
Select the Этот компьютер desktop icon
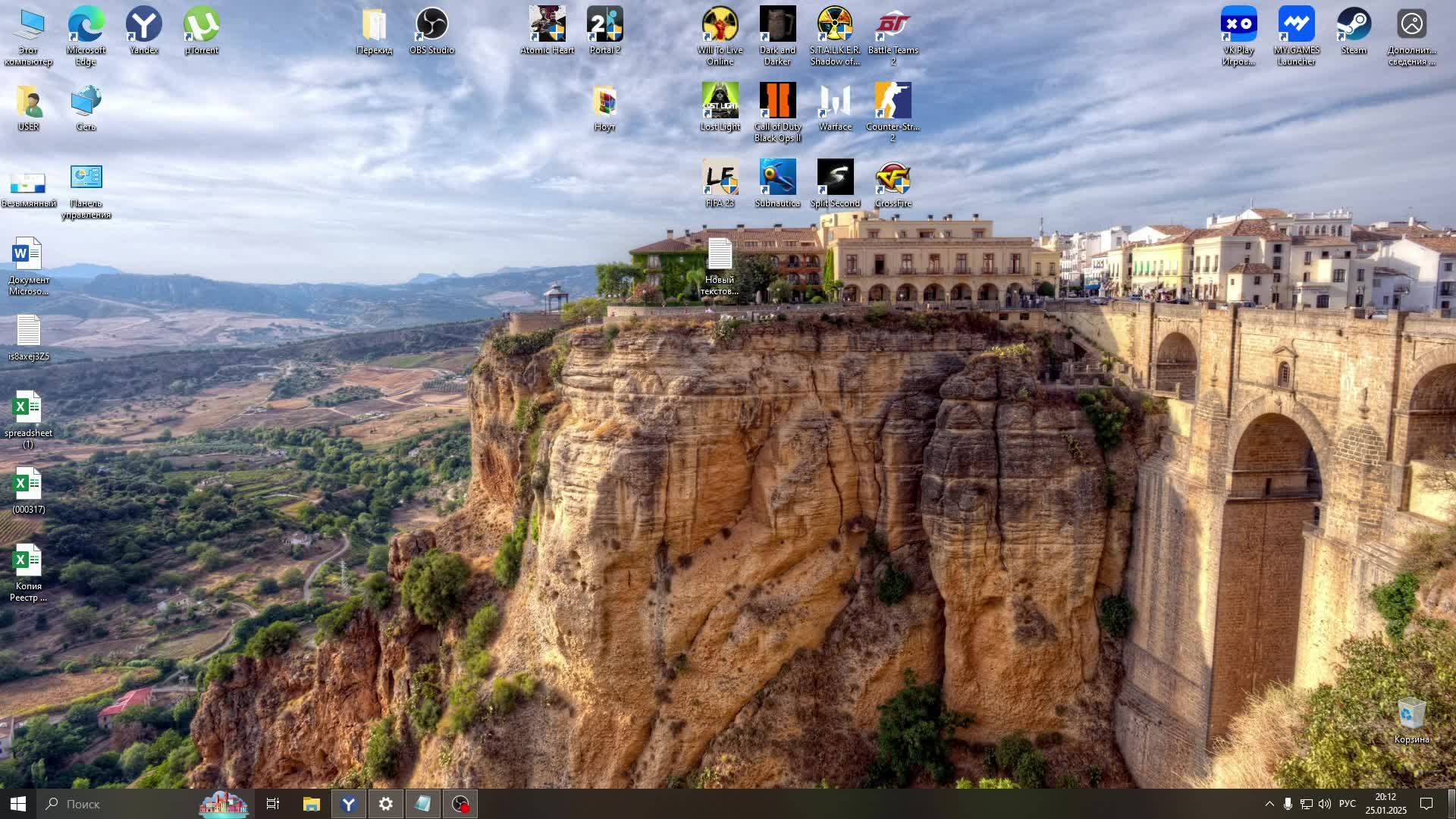click(x=29, y=36)
